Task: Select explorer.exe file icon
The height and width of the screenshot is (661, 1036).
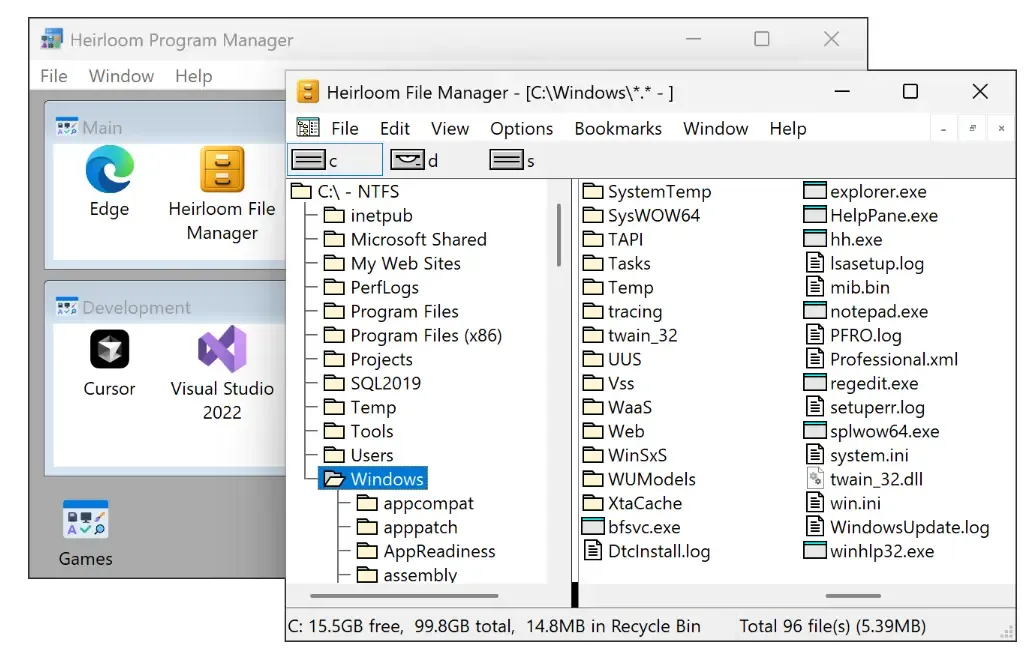Action: (815, 191)
